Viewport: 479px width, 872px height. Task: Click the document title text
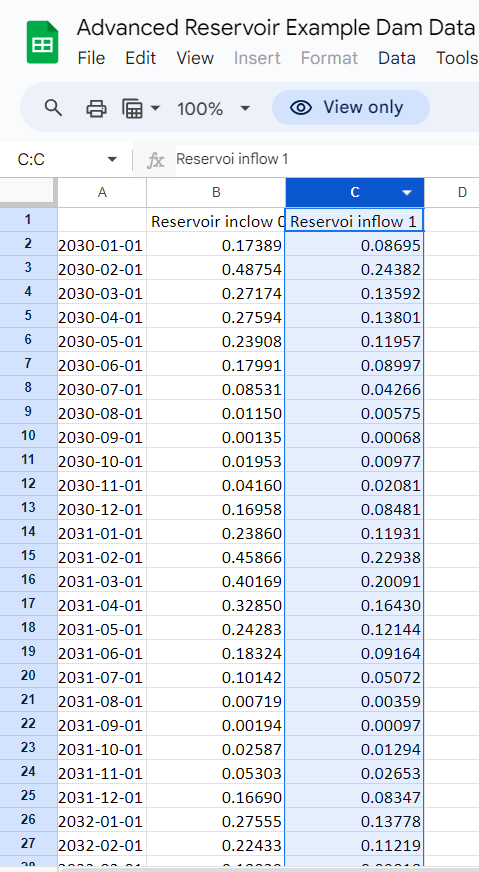276,27
